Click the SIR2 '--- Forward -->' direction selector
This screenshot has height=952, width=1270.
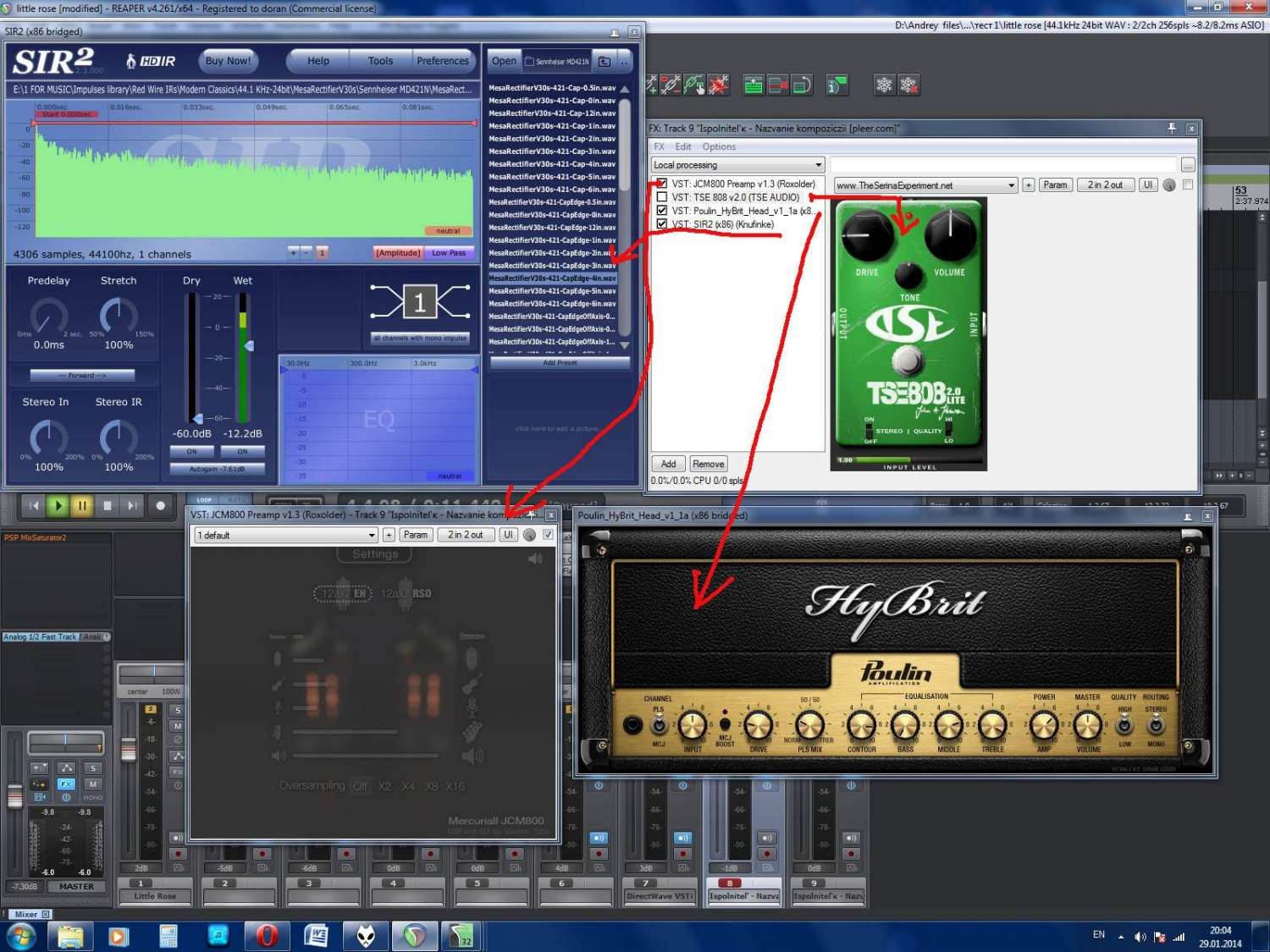click(x=82, y=375)
